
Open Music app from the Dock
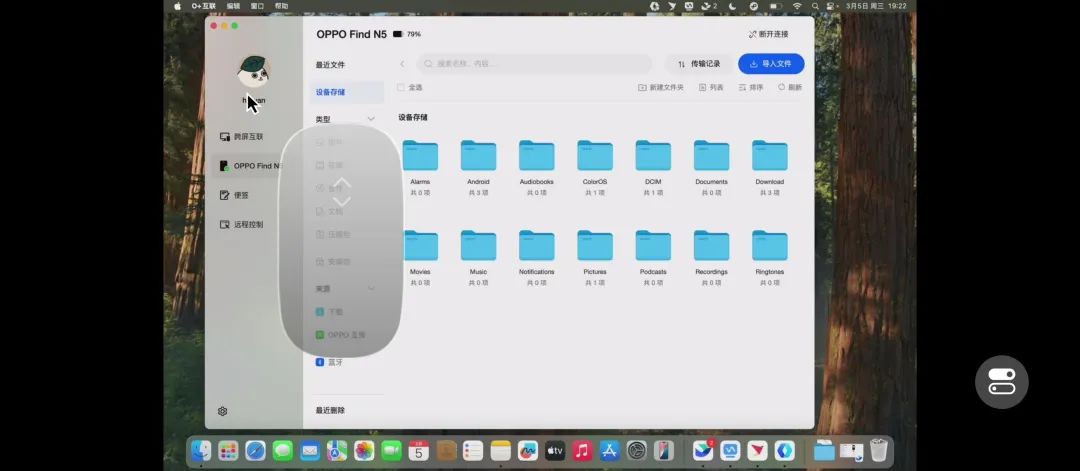click(582, 451)
